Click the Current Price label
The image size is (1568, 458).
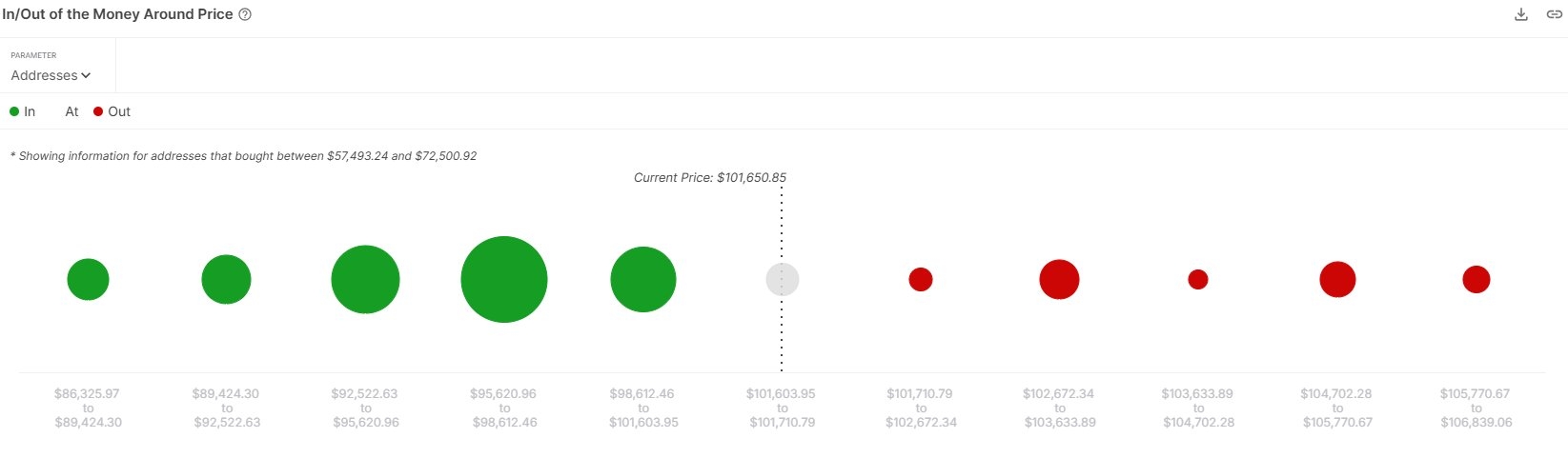point(710,177)
